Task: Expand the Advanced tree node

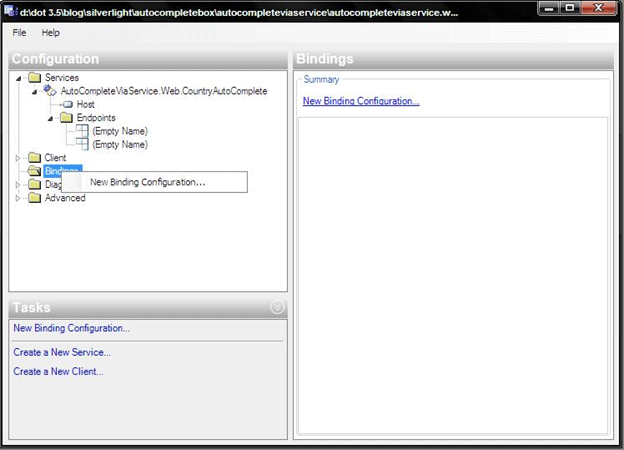Action: click(x=18, y=198)
